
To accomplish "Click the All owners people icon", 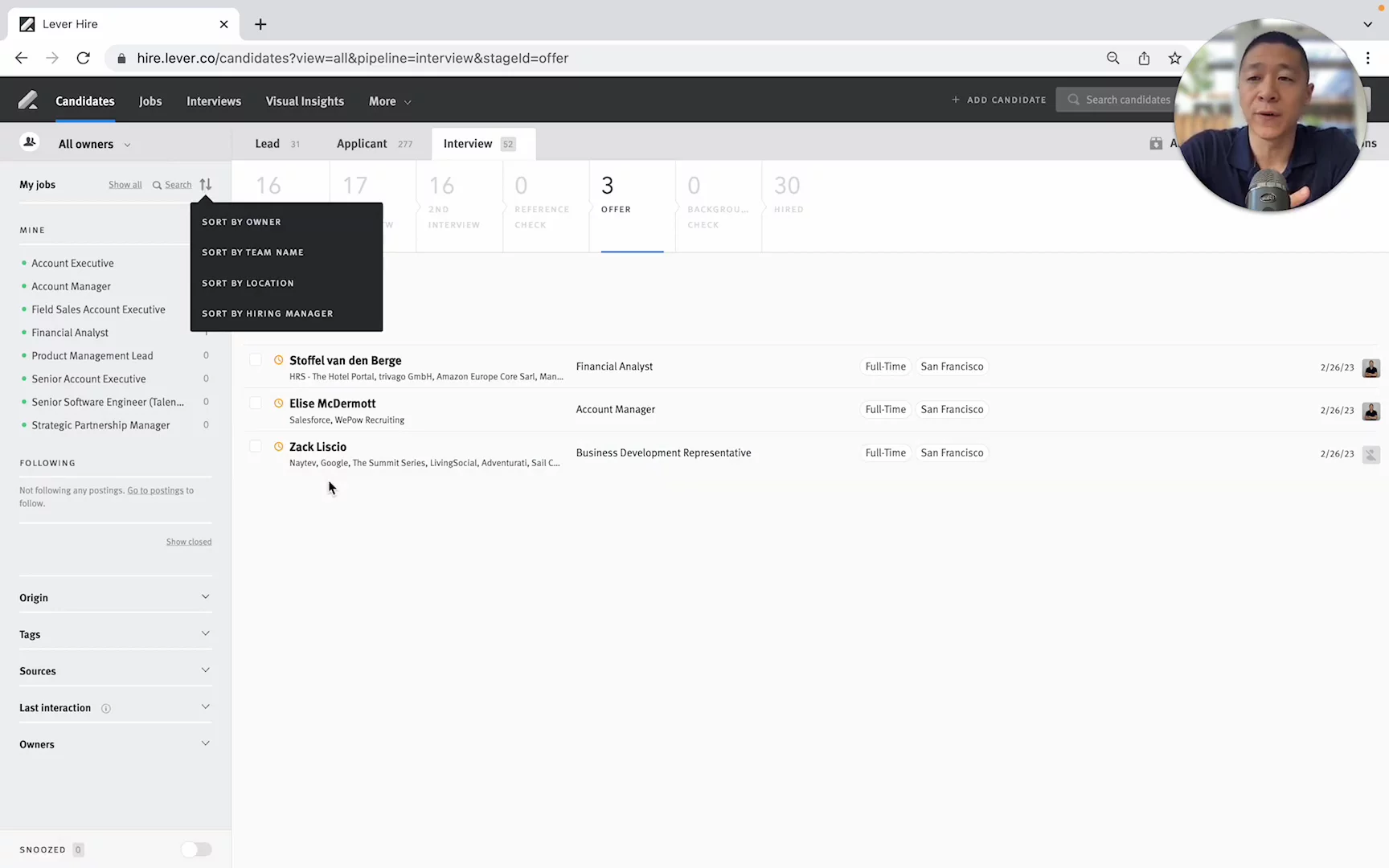I will (x=30, y=143).
